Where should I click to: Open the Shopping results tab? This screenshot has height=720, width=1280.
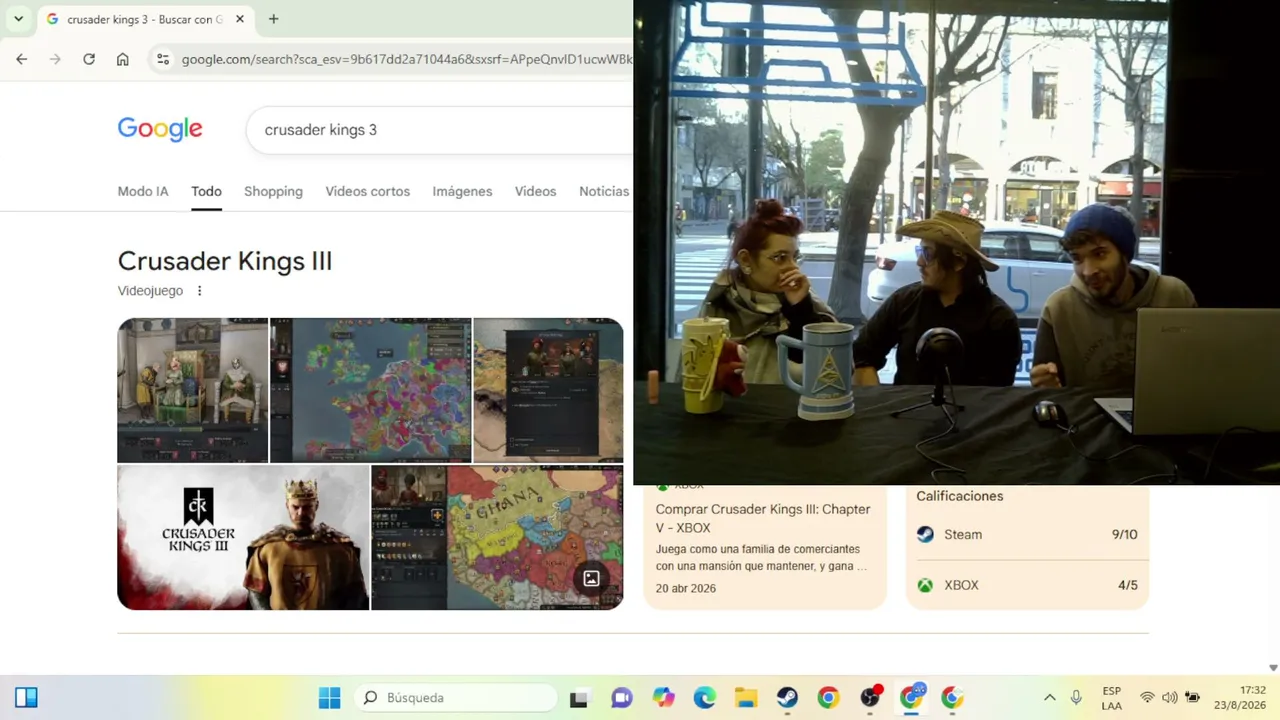pyautogui.click(x=273, y=191)
